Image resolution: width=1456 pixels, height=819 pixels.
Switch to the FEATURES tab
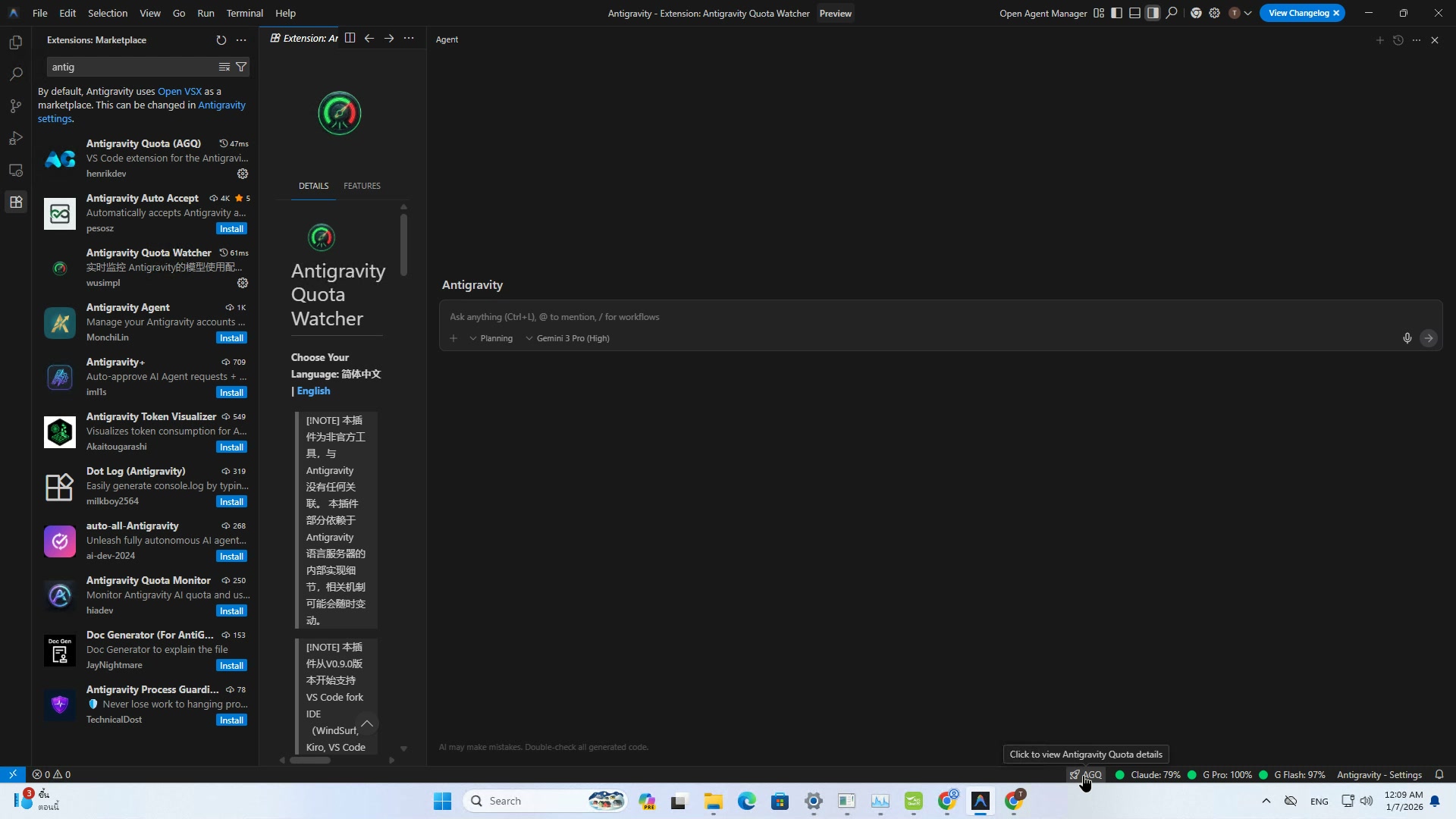pos(362,185)
